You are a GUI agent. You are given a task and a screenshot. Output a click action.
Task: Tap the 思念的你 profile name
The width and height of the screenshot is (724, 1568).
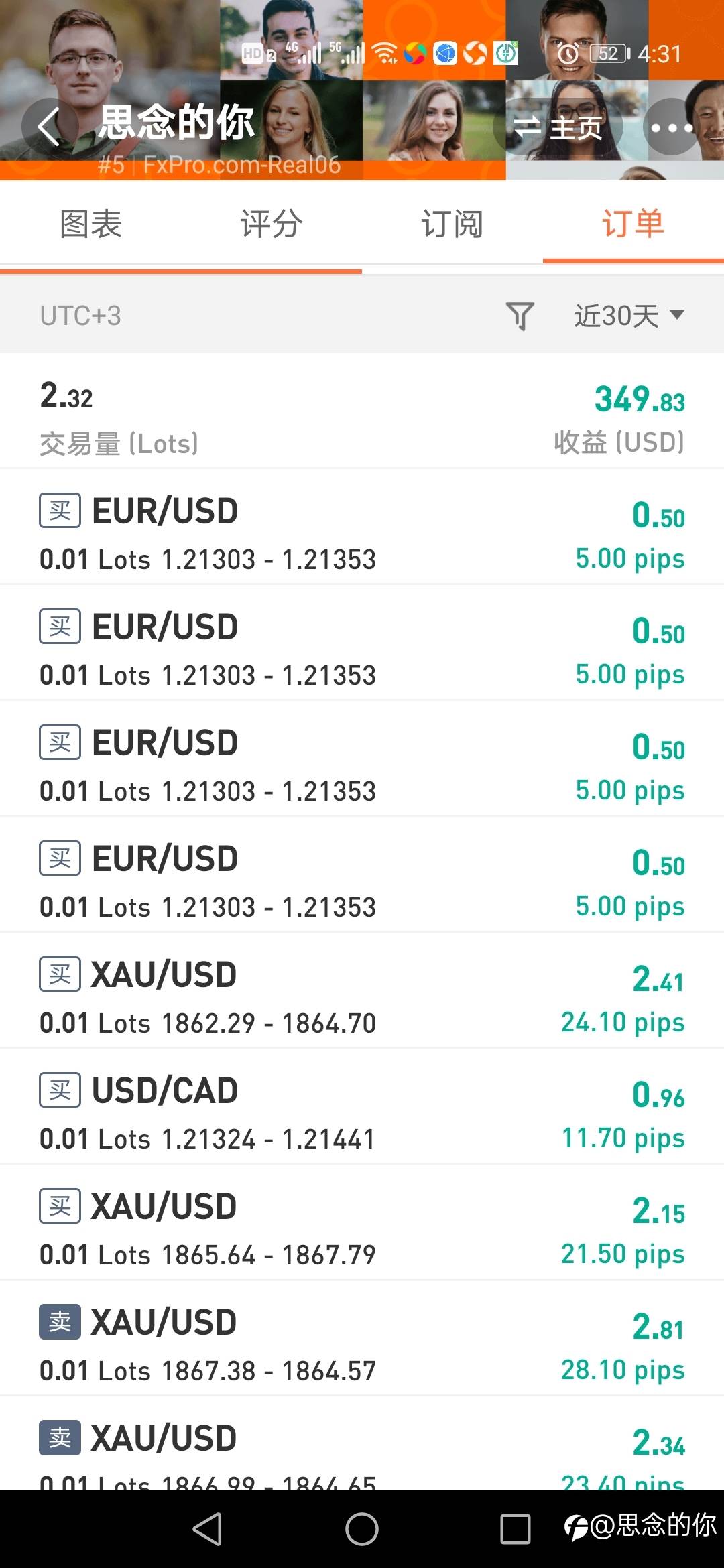(x=177, y=123)
